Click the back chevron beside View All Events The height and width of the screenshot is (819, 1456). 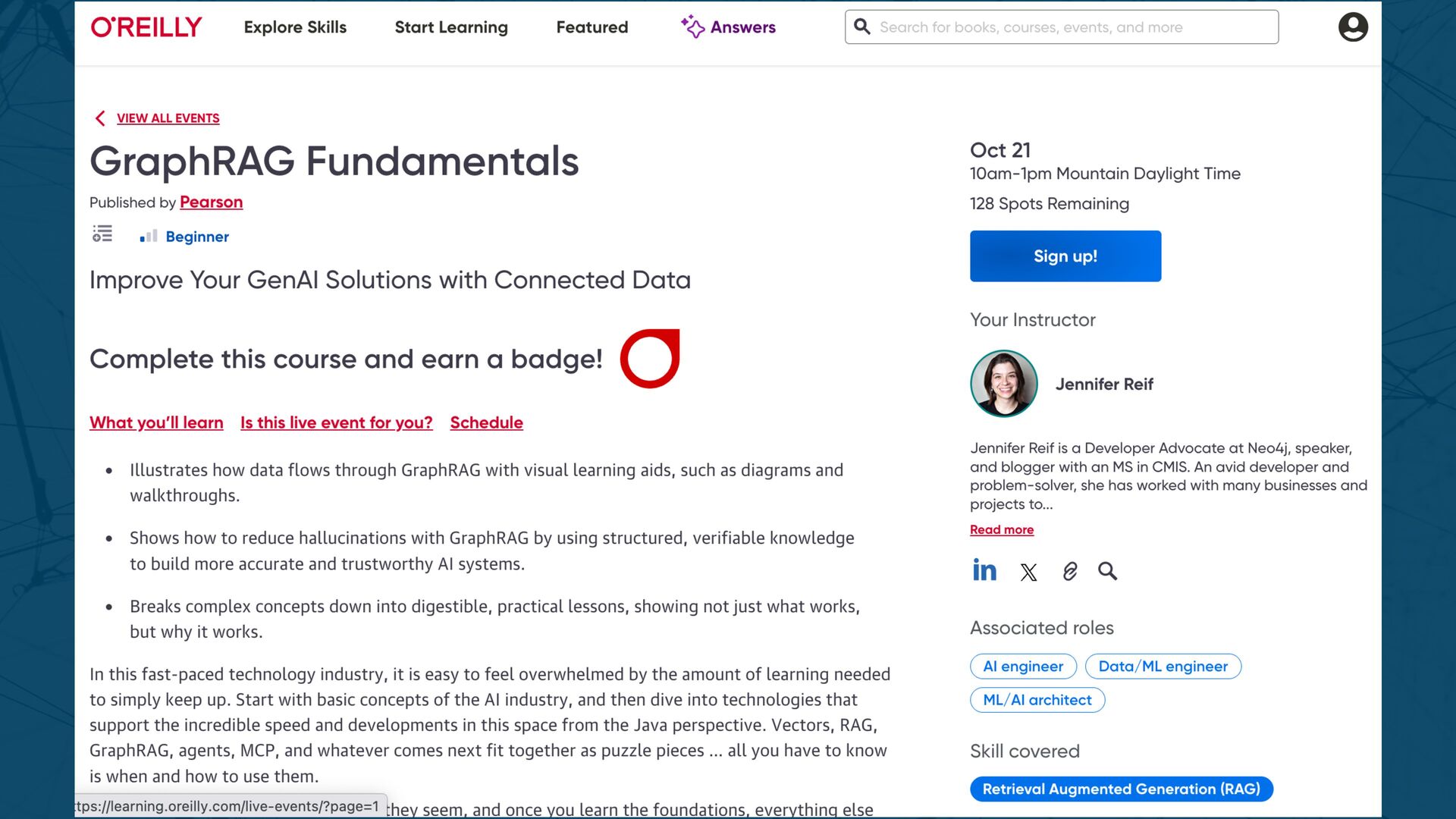[100, 118]
